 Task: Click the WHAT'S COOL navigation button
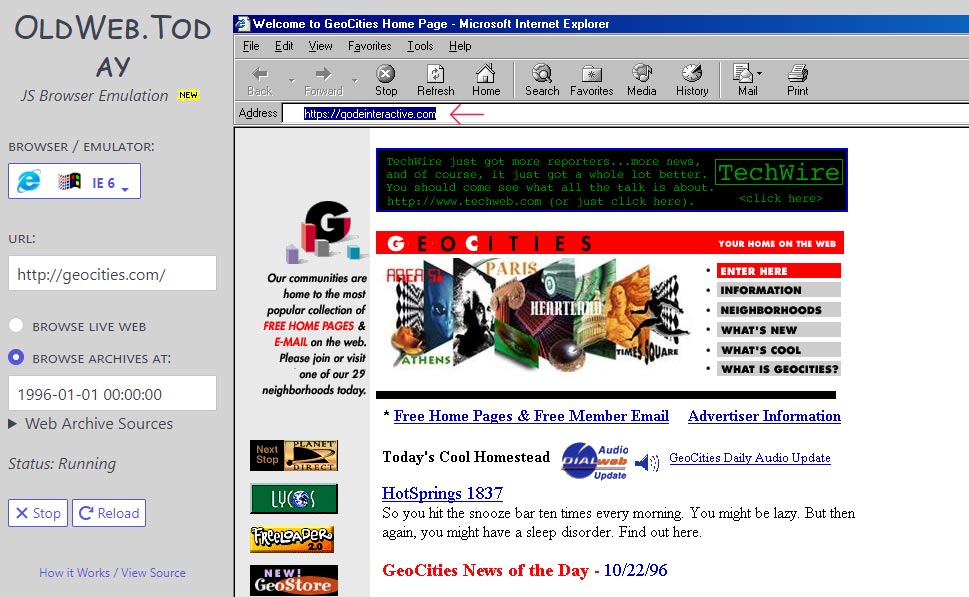(779, 349)
